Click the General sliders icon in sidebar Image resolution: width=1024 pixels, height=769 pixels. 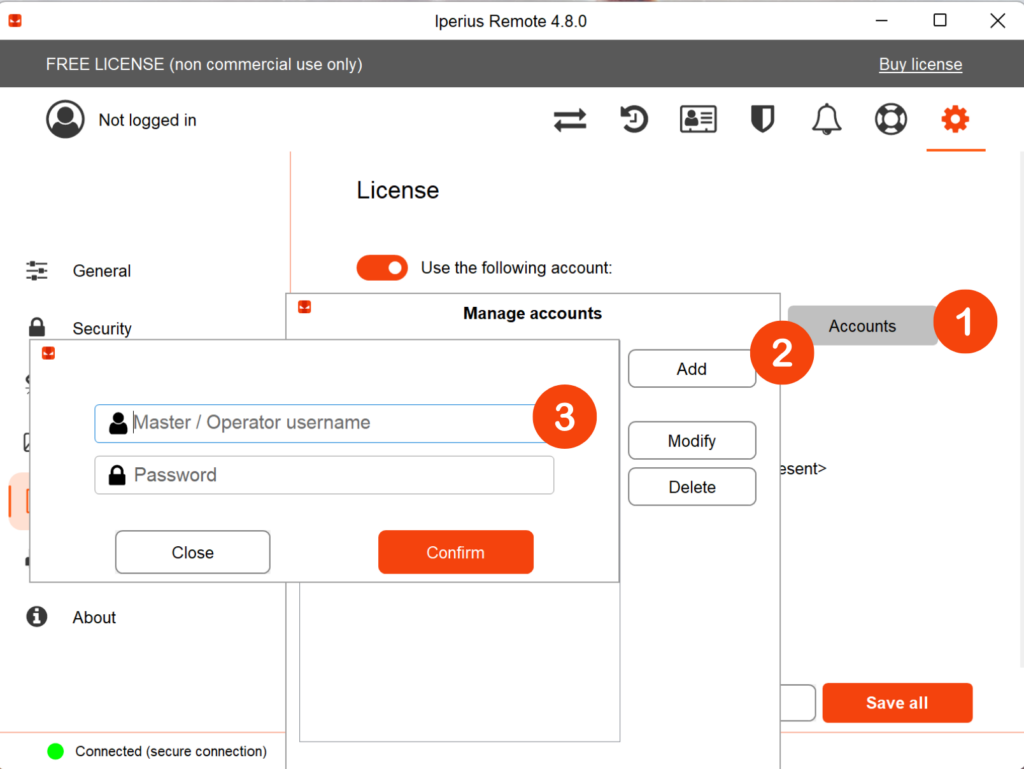tap(37, 270)
